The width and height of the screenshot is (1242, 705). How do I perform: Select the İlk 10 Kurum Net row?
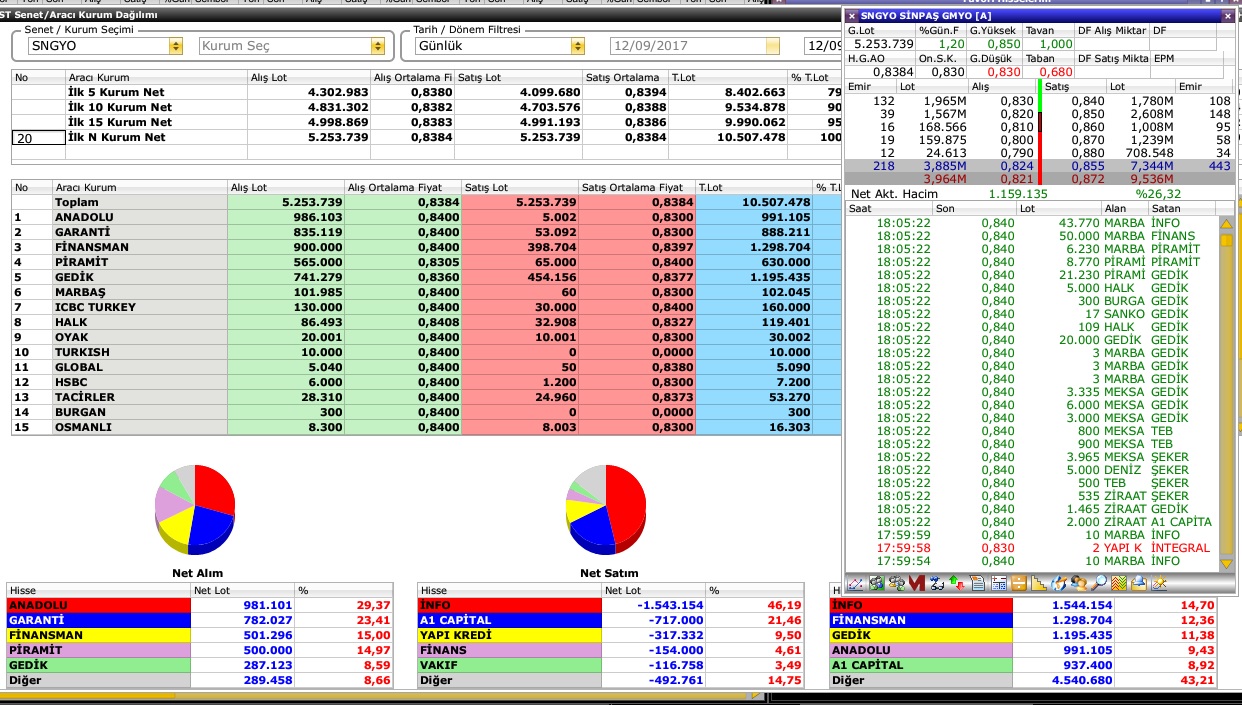point(427,107)
